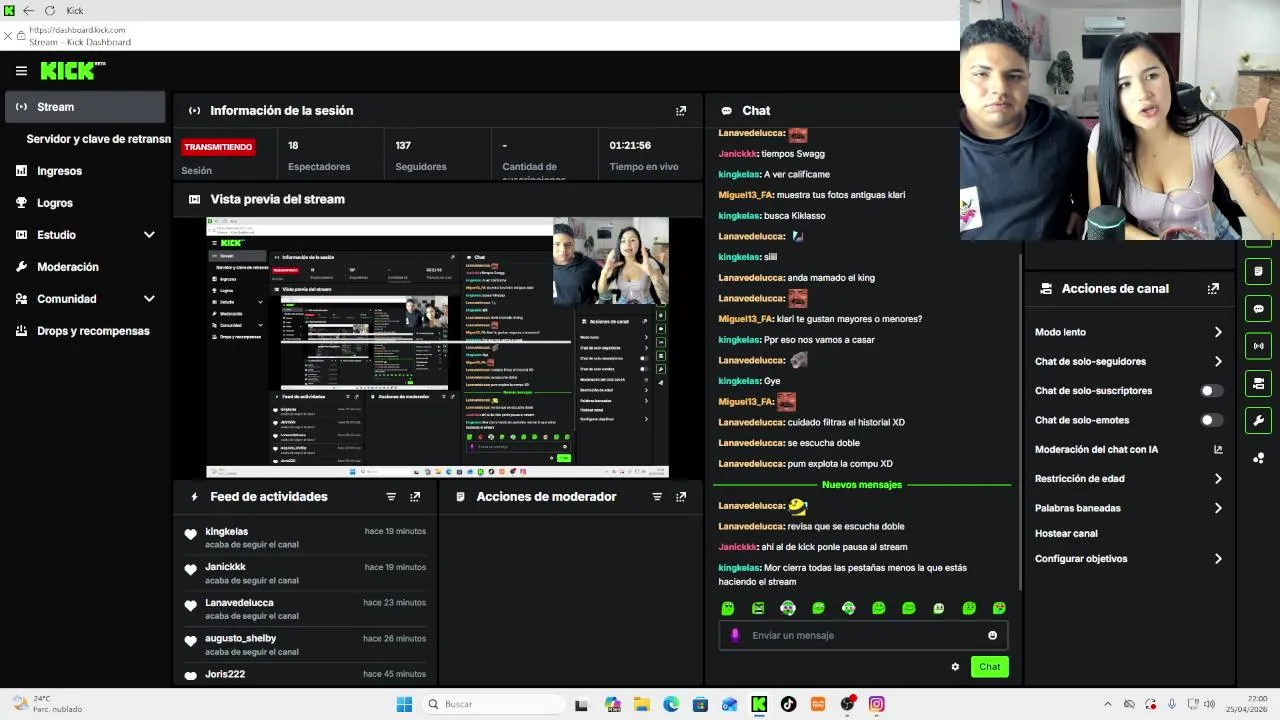Viewport: 1280px width, 720px height.
Task: Open TikTok from the taskbar
Action: coord(788,704)
